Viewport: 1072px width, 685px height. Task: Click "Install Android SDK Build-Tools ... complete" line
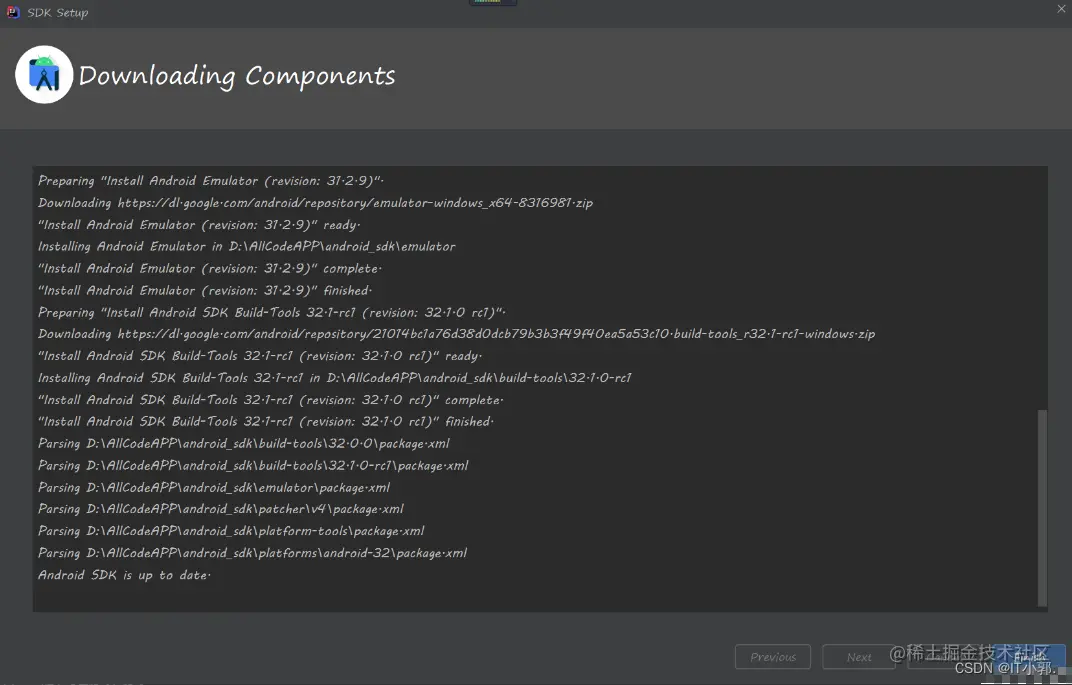[x=271, y=400]
